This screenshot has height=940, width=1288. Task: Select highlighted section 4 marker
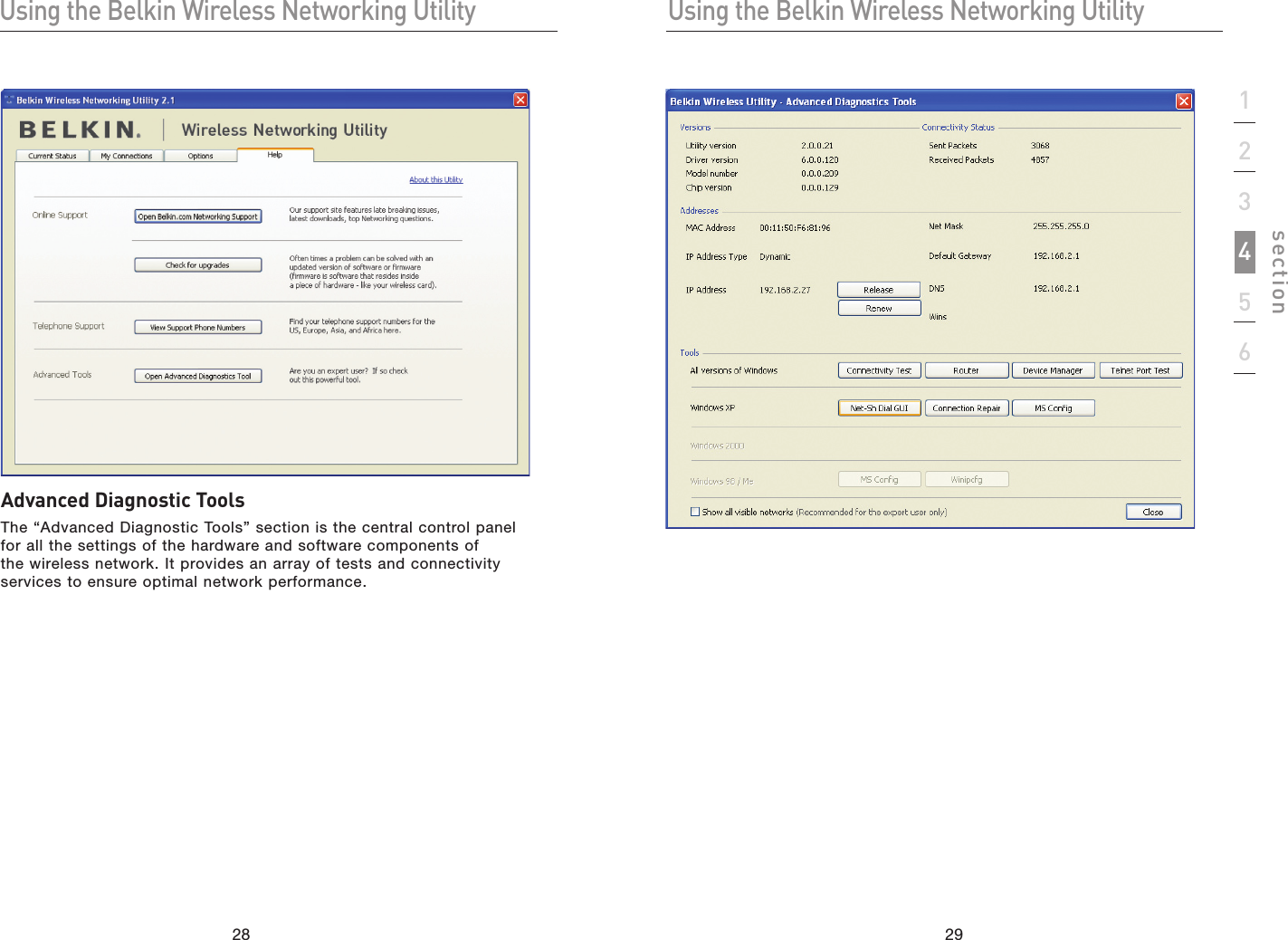(1245, 252)
